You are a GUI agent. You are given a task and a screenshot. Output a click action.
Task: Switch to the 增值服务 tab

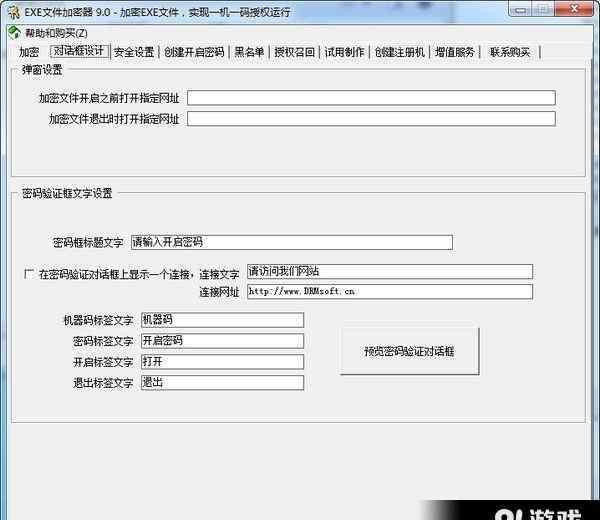[455, 52]
